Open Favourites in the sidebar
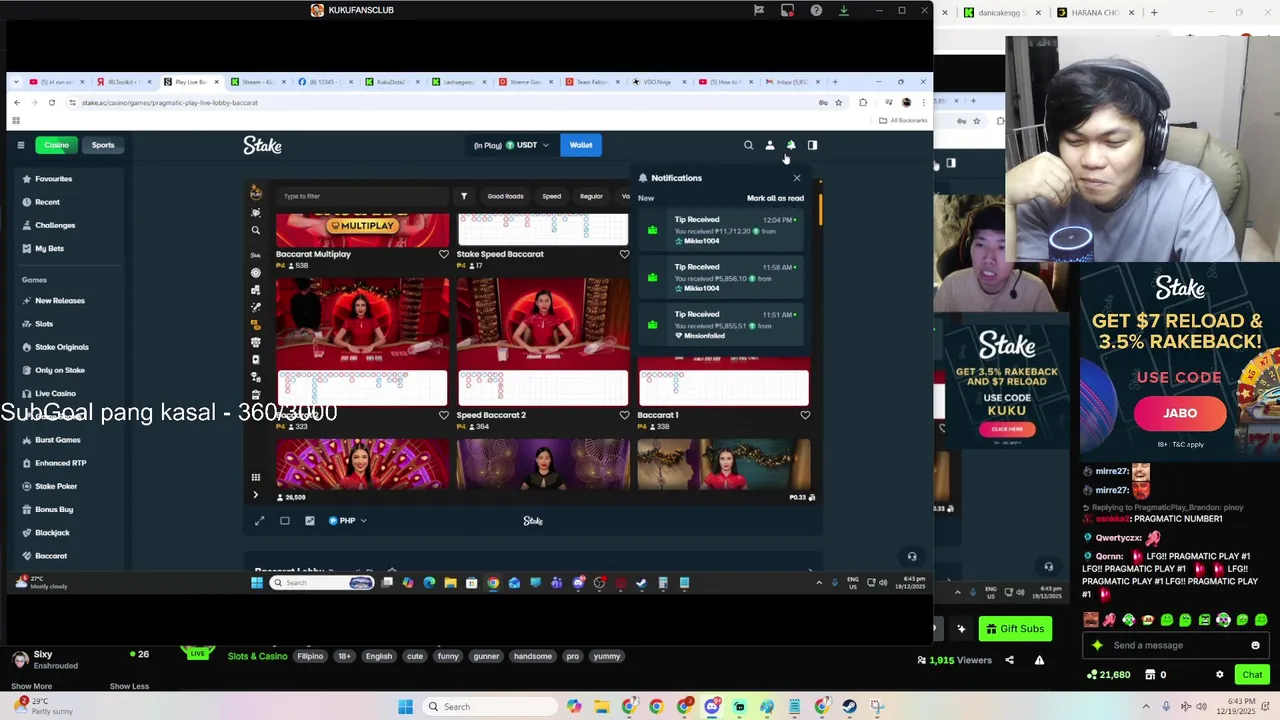The width and height of the screenshot is (1280, 720). [x=54, y=179]
